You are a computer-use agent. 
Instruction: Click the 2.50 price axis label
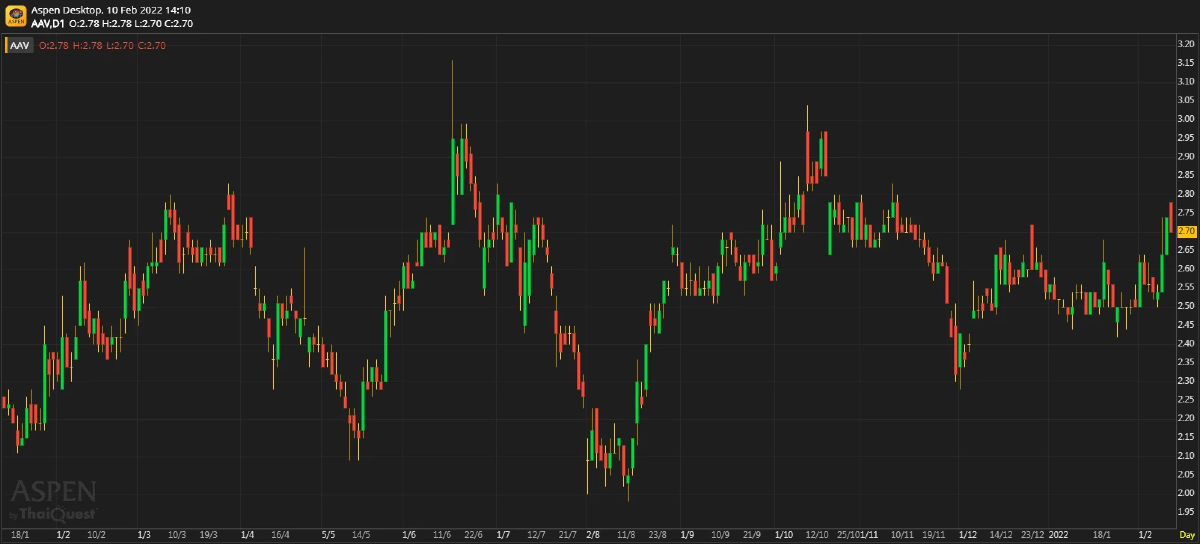point(1186,306)
